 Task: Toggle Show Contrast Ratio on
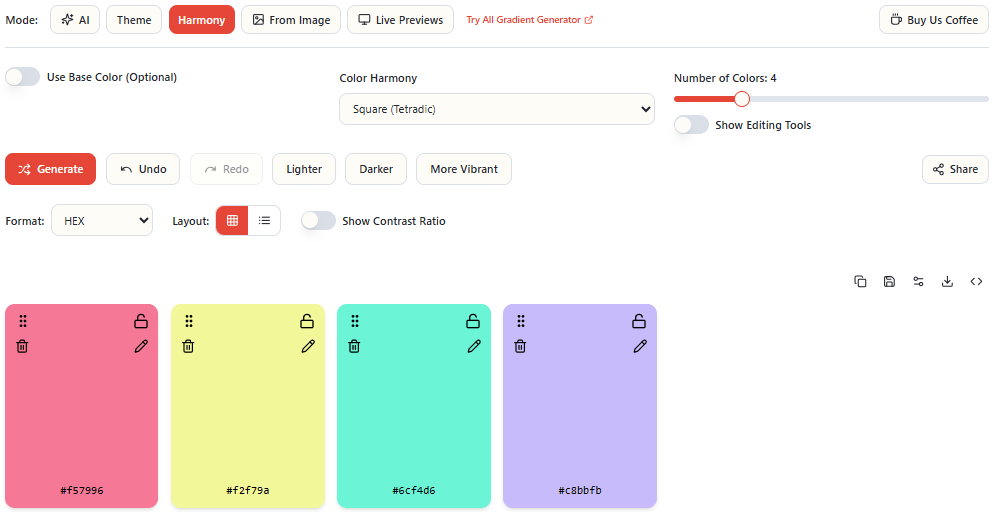coord(318,221)
